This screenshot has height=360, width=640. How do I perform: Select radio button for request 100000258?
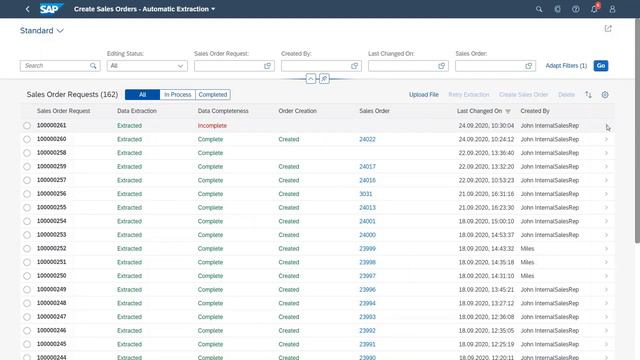pyautogui.click(x=27, y=153)
